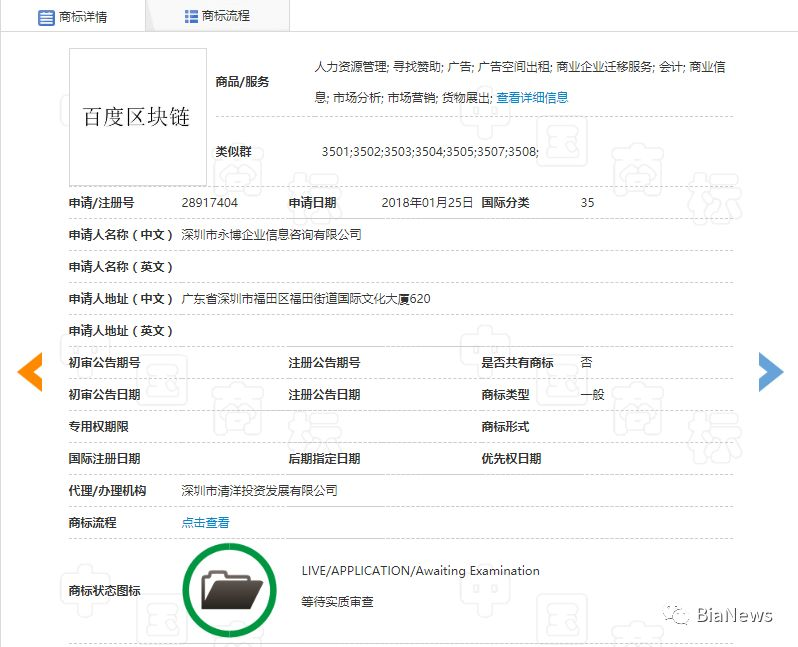Select the shared-trademark value 否
The height and width of the screenshot is (647, 798).
click(586, 362)
